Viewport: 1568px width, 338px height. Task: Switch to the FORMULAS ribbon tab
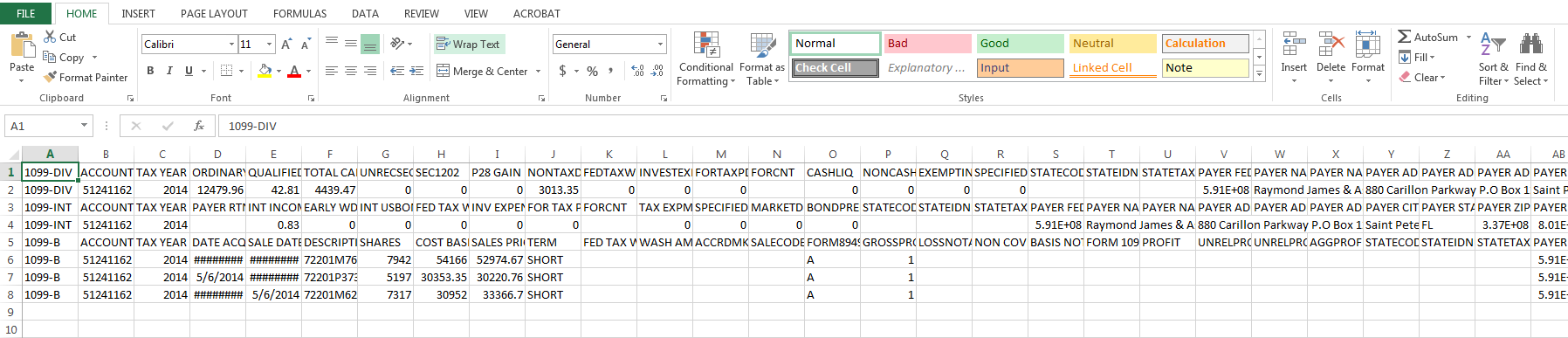(299, 13)
